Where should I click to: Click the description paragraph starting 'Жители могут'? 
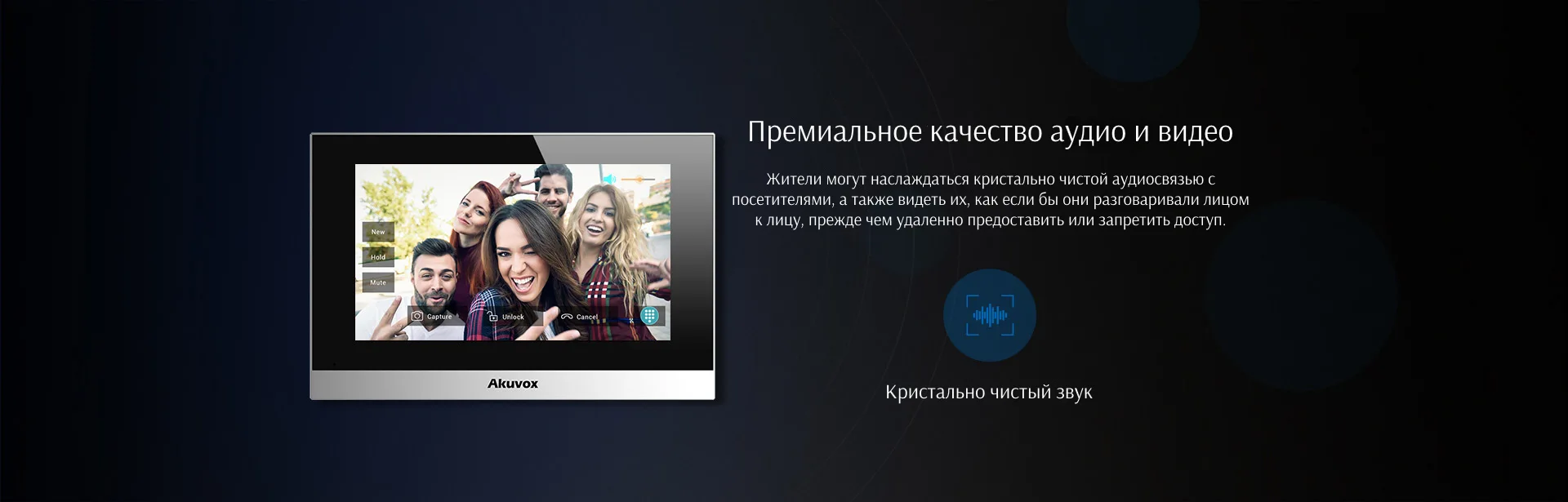(990, 200)
